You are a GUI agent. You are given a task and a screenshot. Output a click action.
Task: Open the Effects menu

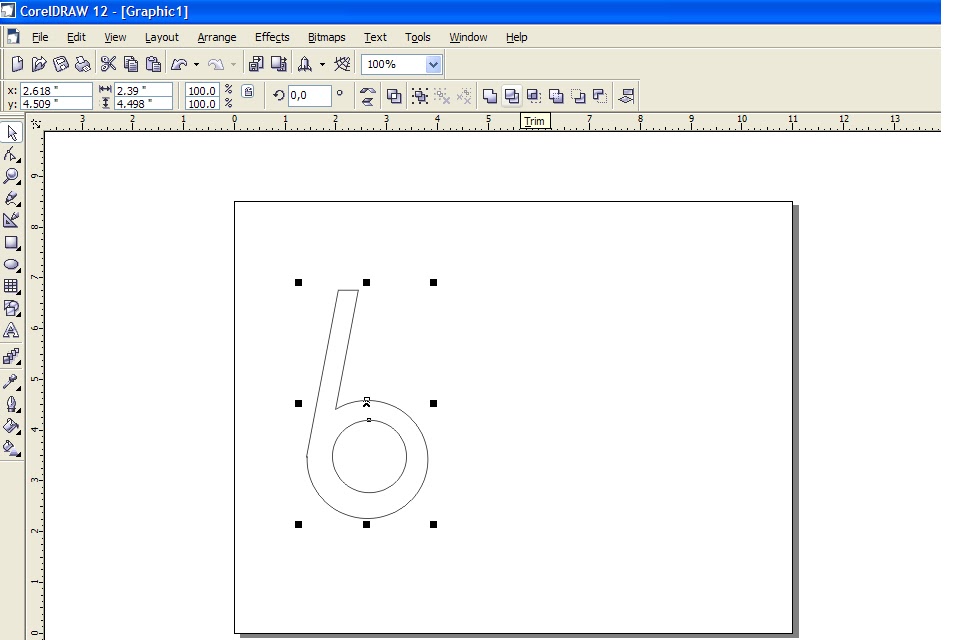(272, 37)
